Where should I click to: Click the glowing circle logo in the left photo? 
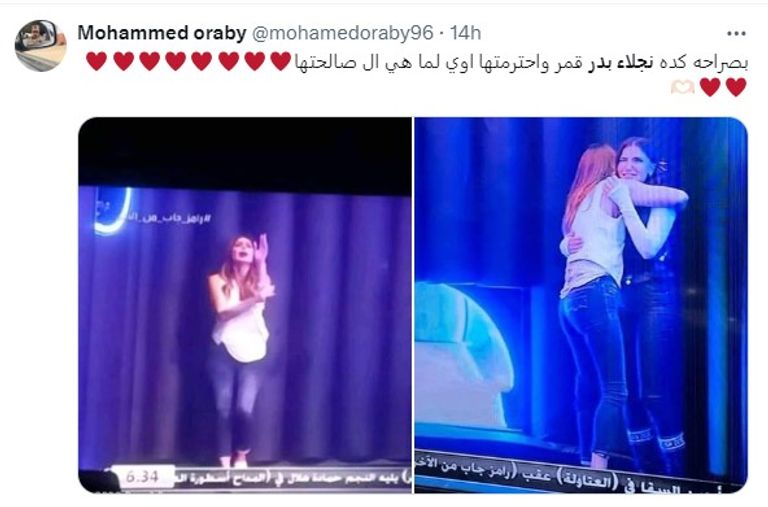pyautogui.click(x=112, y=211)
